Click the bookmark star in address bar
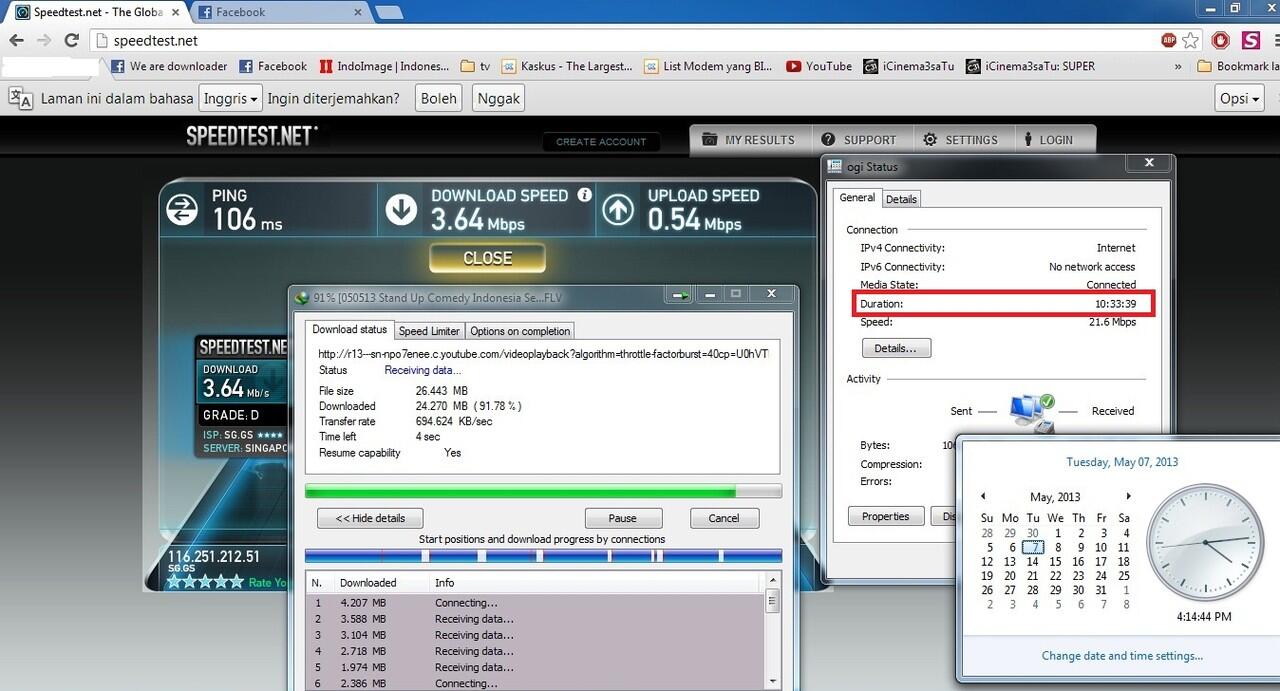Viewport: 1280px width, 691px height. coord(1190,41)
